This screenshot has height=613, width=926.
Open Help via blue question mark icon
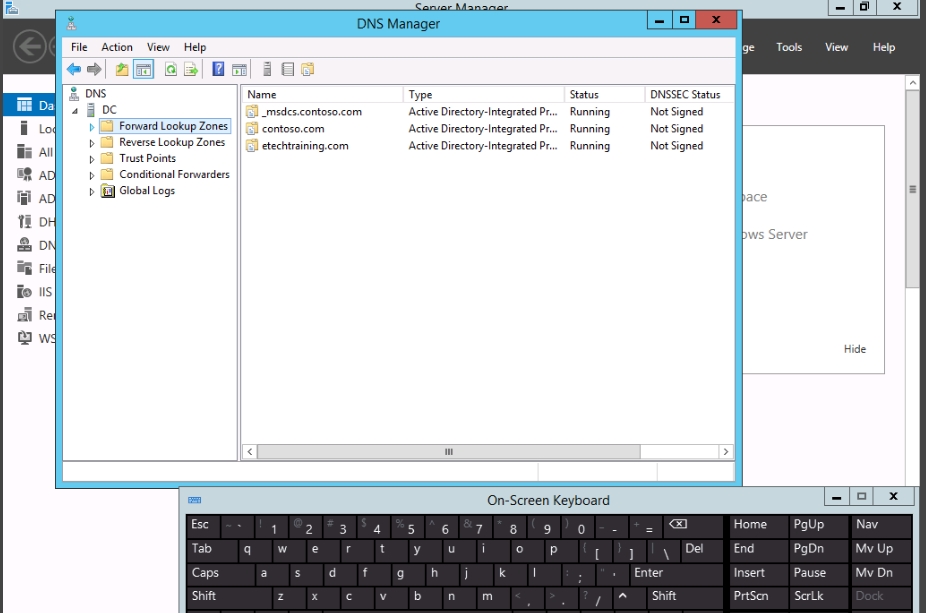(218, 69)
